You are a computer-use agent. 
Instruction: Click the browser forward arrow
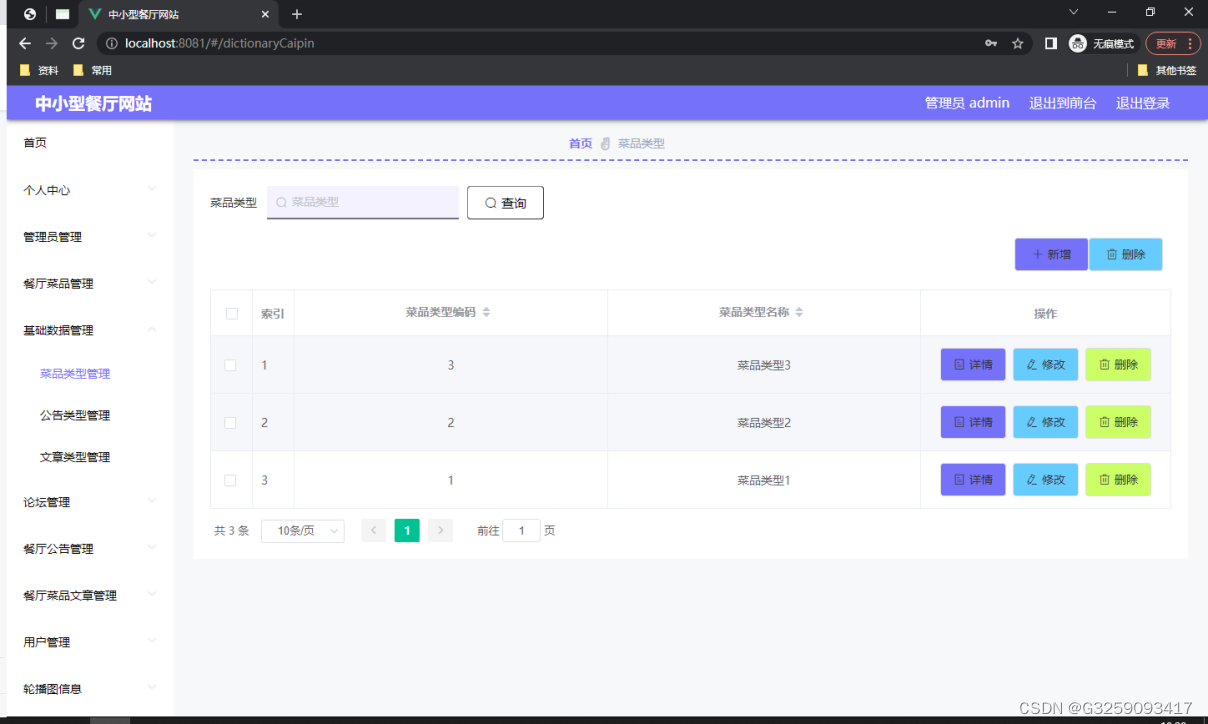tap(52, 44)
